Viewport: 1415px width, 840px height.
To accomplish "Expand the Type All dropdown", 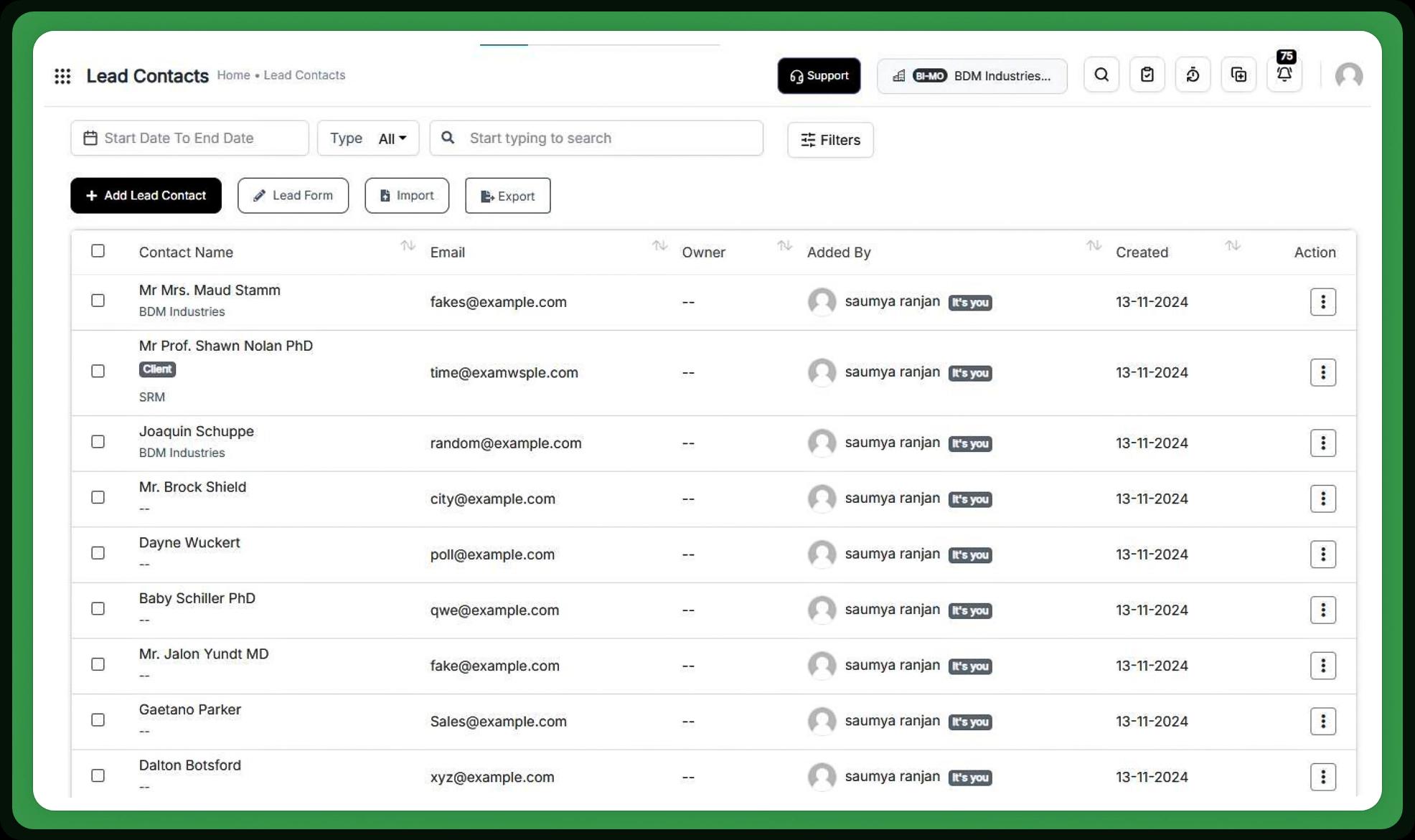I will pyautogui.click(x=392, y=138).
